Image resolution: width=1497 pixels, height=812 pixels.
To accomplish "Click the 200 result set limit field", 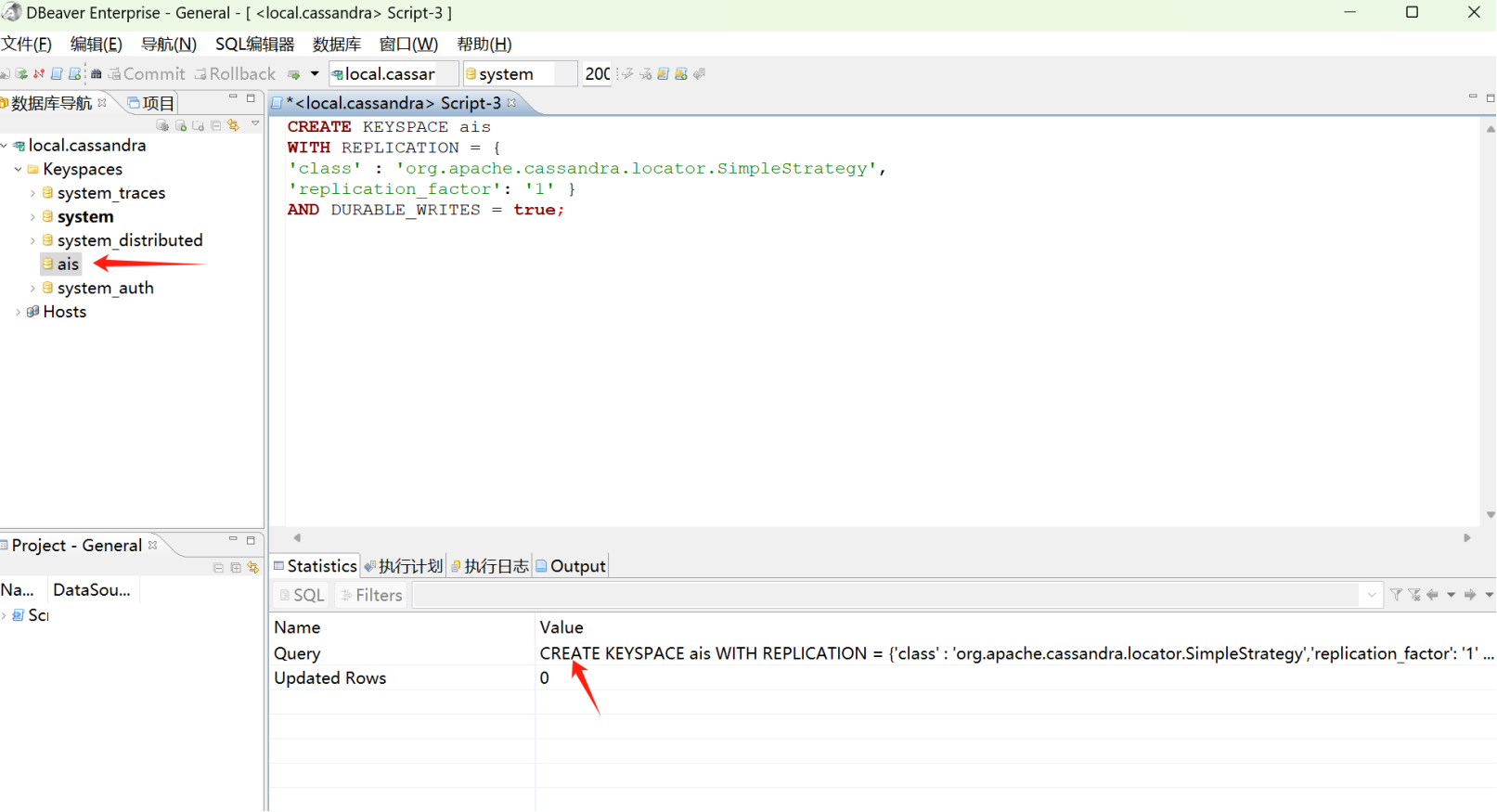I will click(597, 74).
